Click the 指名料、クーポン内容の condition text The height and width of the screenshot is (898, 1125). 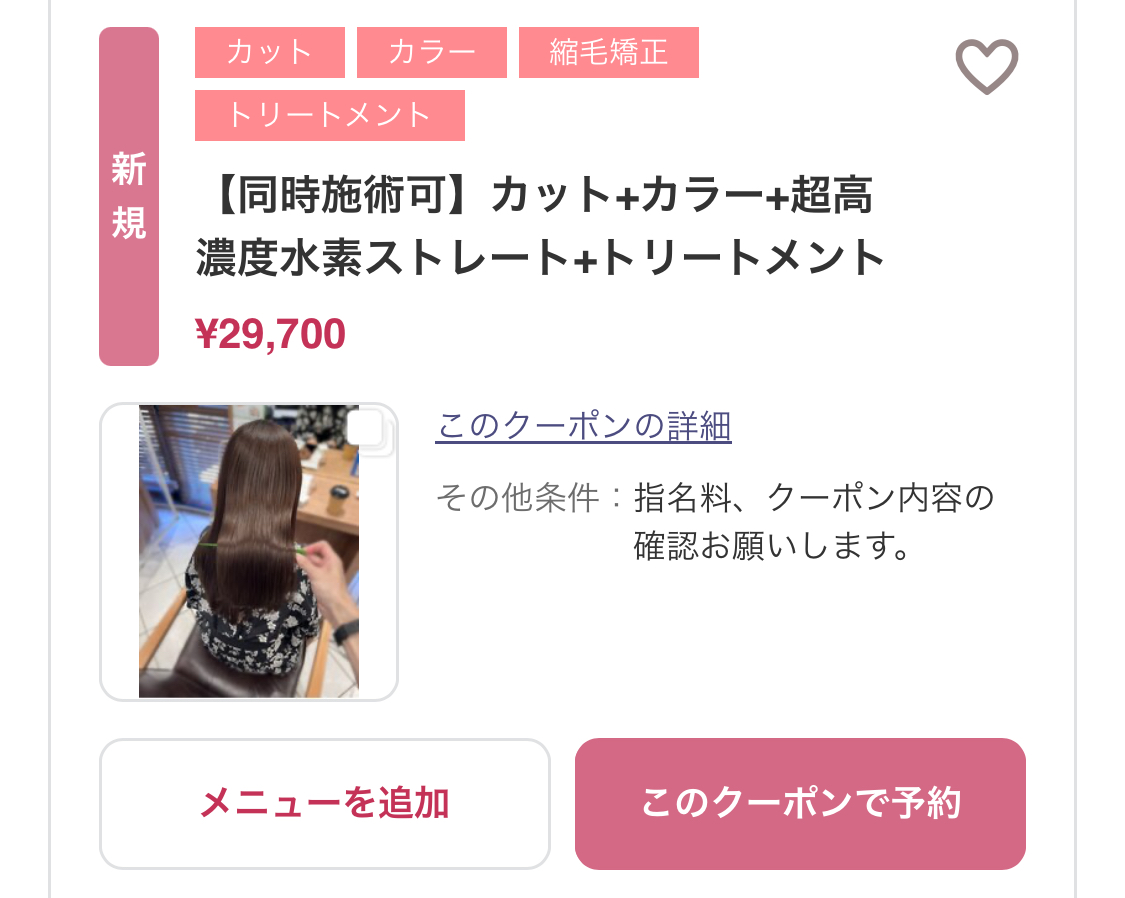814,498
